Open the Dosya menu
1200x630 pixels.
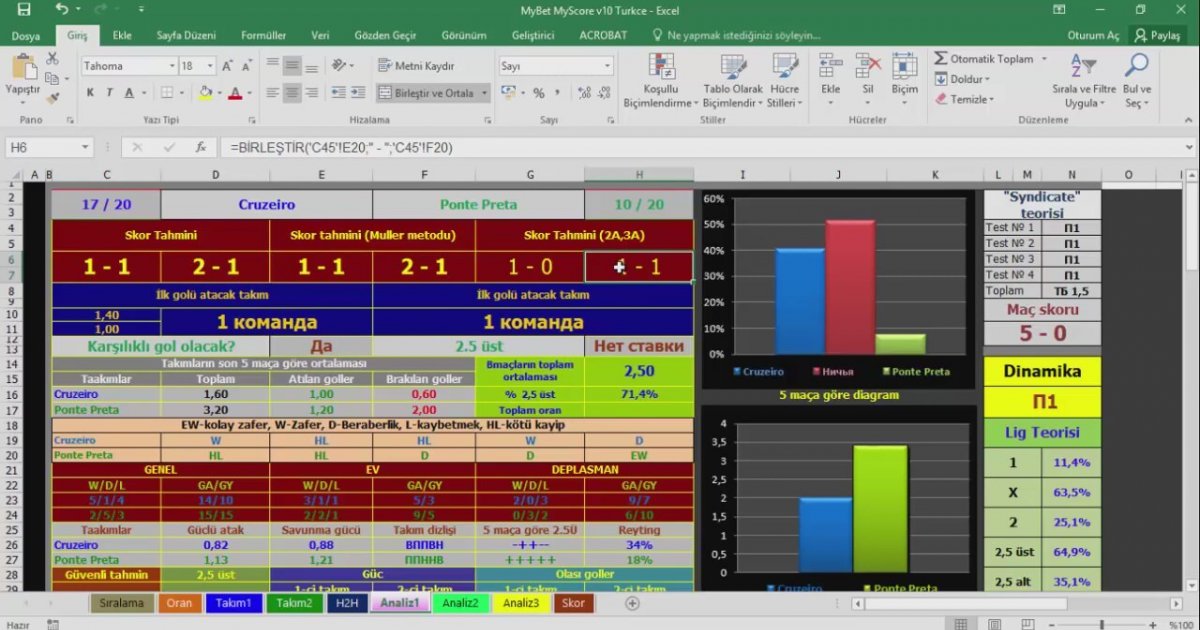26,35
